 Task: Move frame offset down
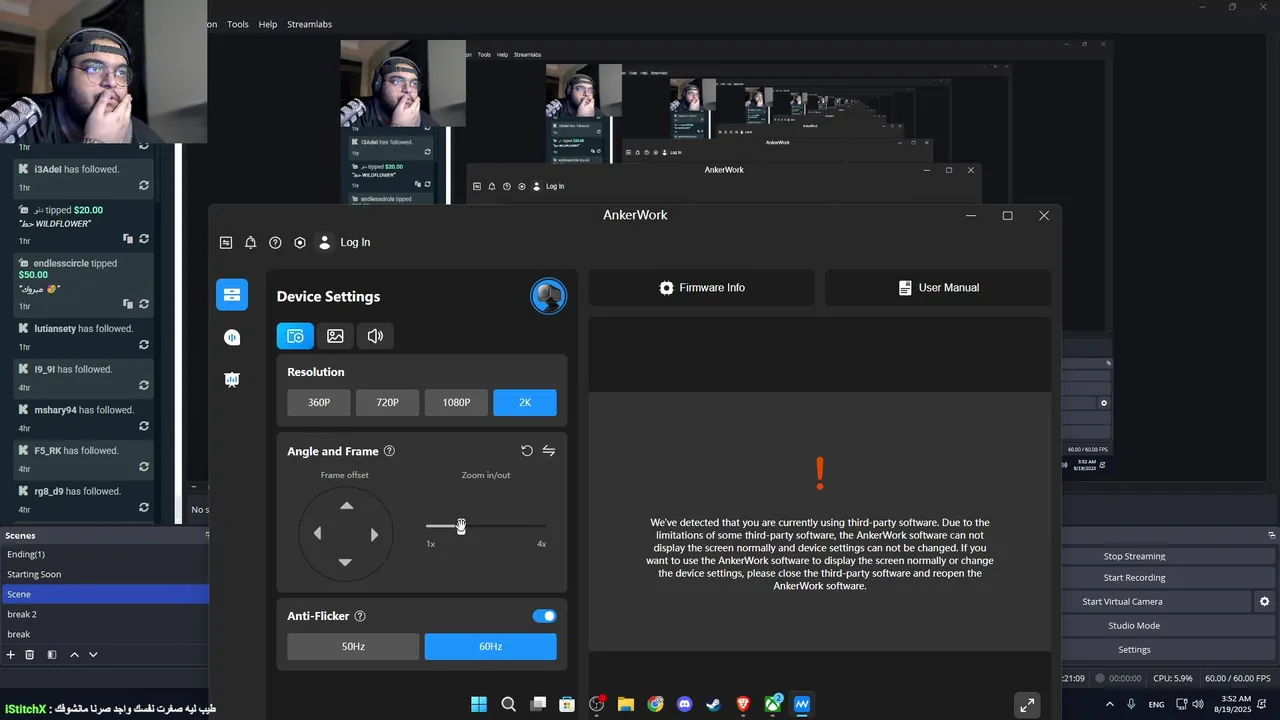pyautogui.click(x=345, y=562)
